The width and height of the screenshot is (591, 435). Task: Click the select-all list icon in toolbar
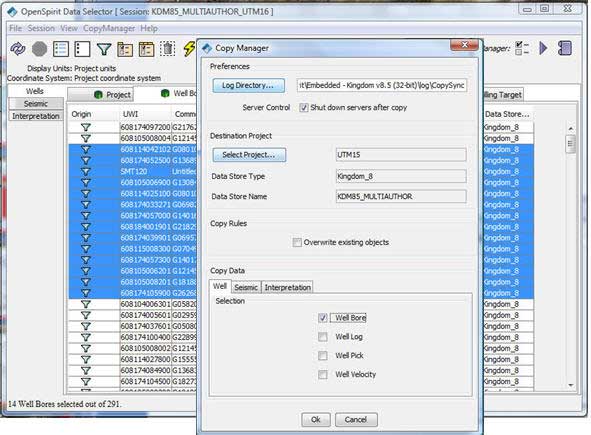pyautogui.click(x=61, y=49)
